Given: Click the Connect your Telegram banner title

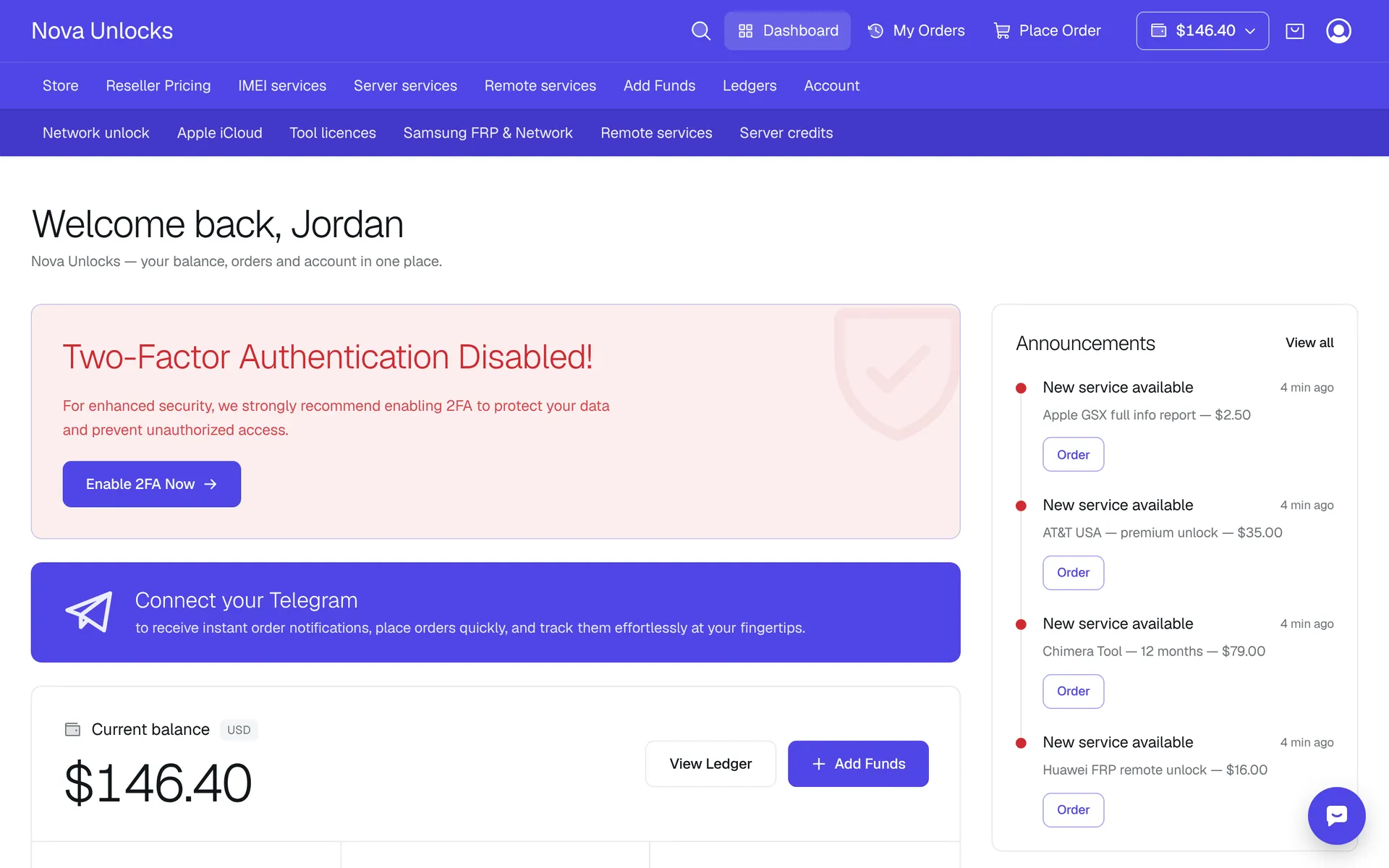Looking at the screenshot, I should click(246, 600).
